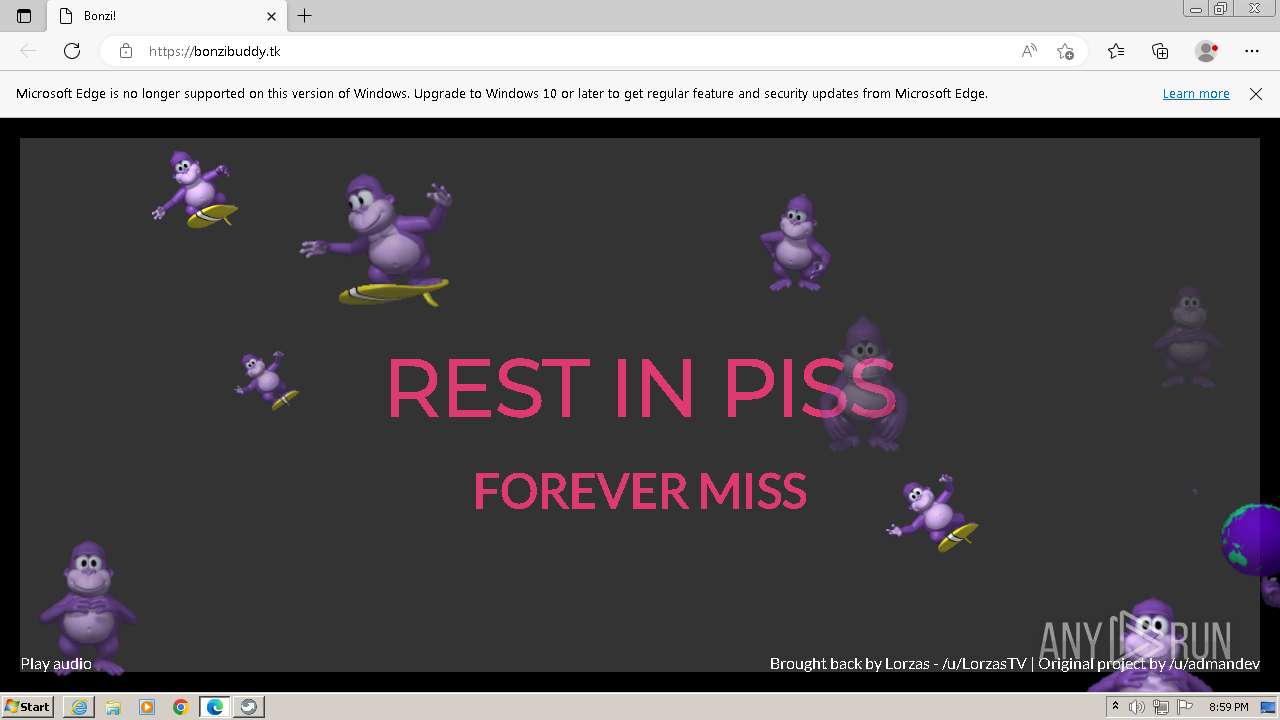Close the Bonzi! tab

pos(271,16)
